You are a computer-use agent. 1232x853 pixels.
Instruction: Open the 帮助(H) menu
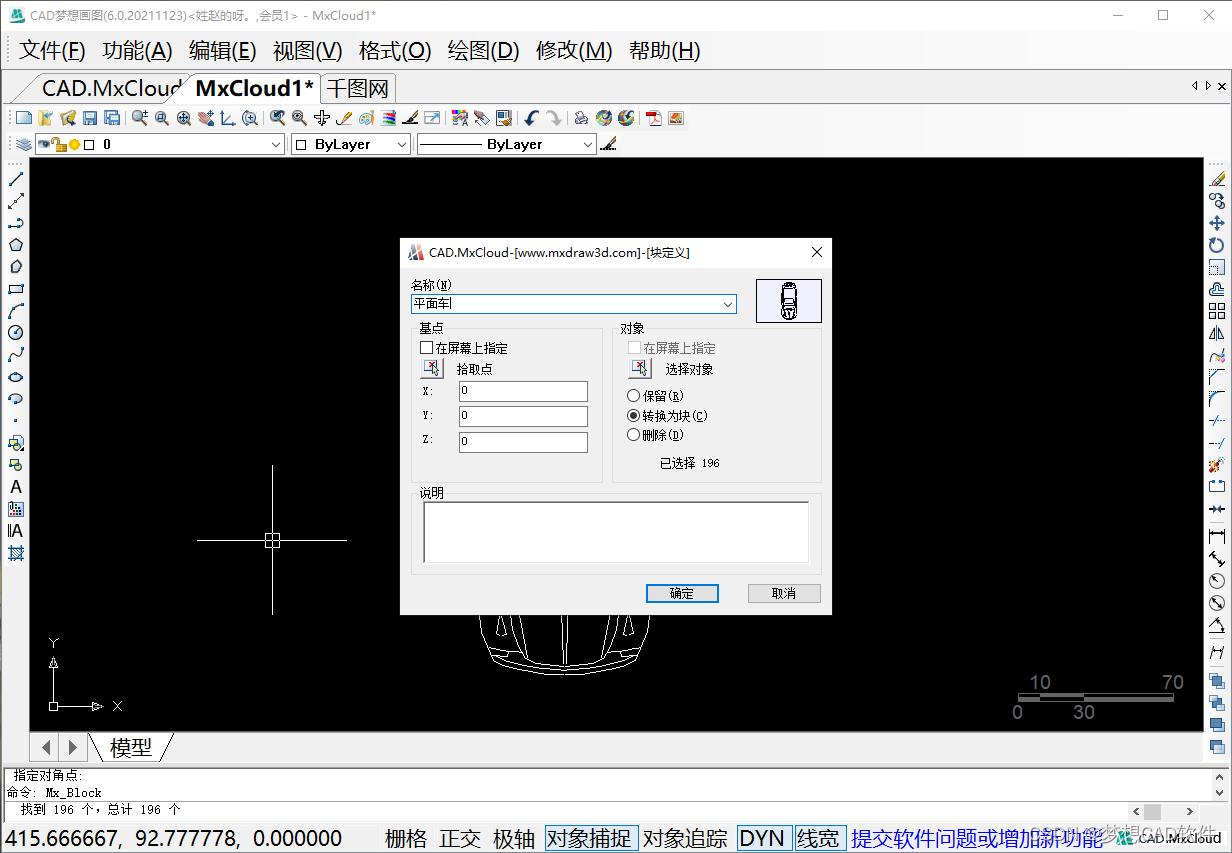click(665, 51)
